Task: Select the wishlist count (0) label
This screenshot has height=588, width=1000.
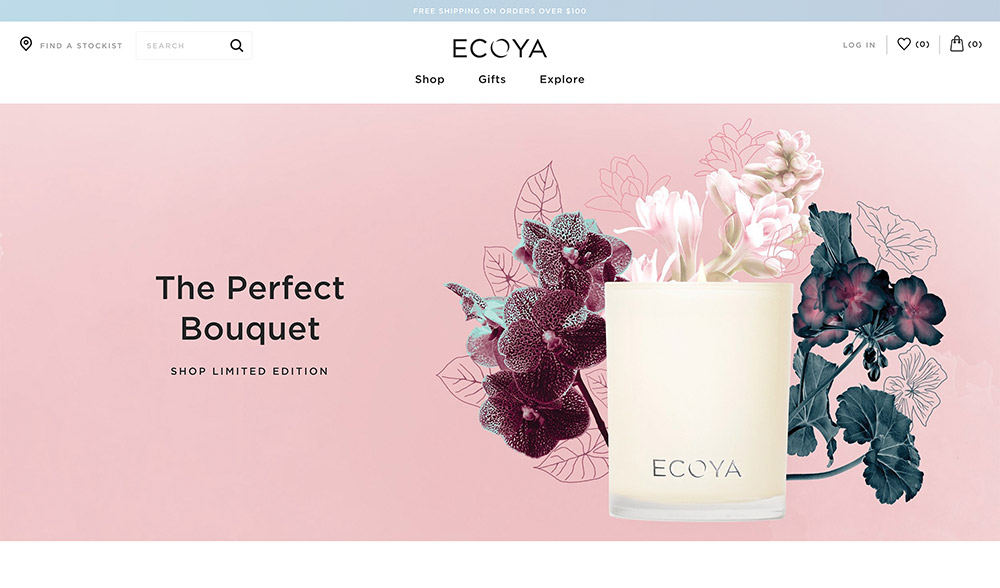Action: 922,44
